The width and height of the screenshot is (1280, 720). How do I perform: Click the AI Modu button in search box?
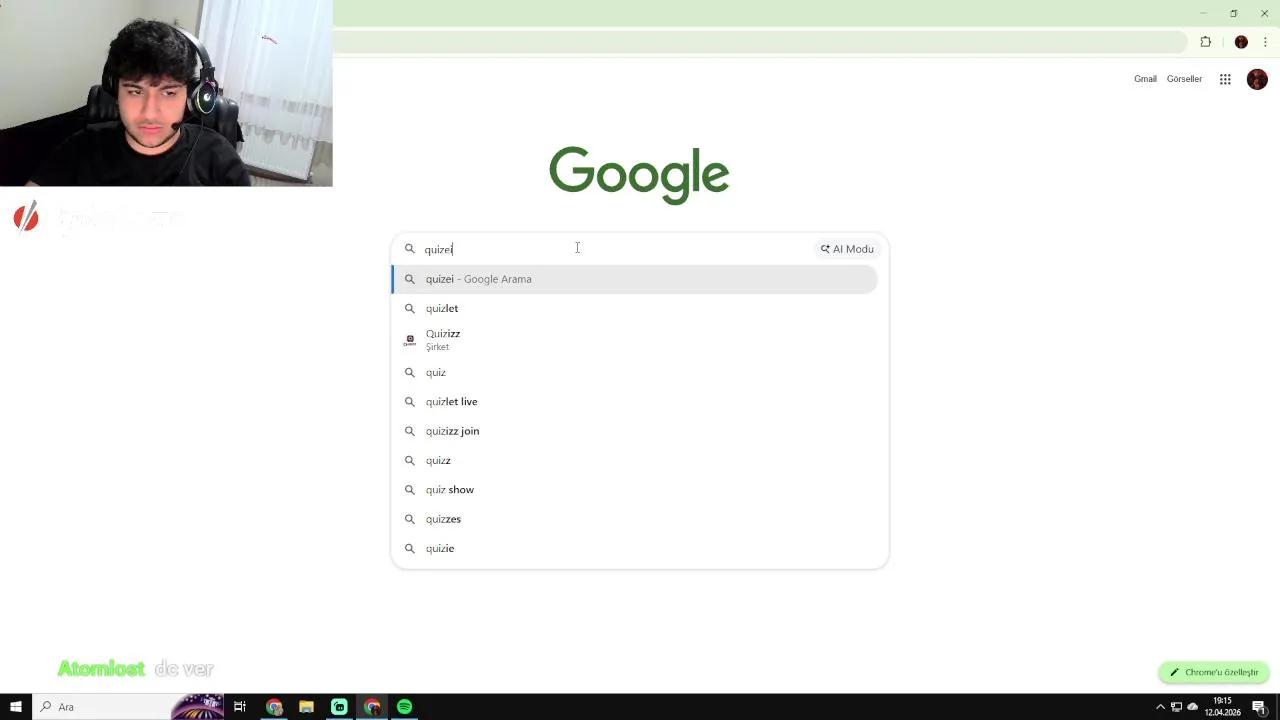[847, 249]
